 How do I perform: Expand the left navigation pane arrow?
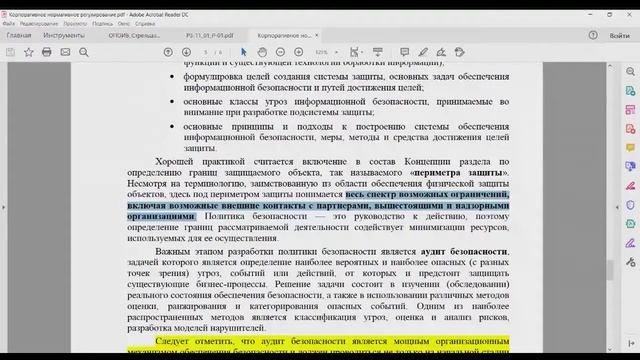pyautogui.click(x=4, y=207)
